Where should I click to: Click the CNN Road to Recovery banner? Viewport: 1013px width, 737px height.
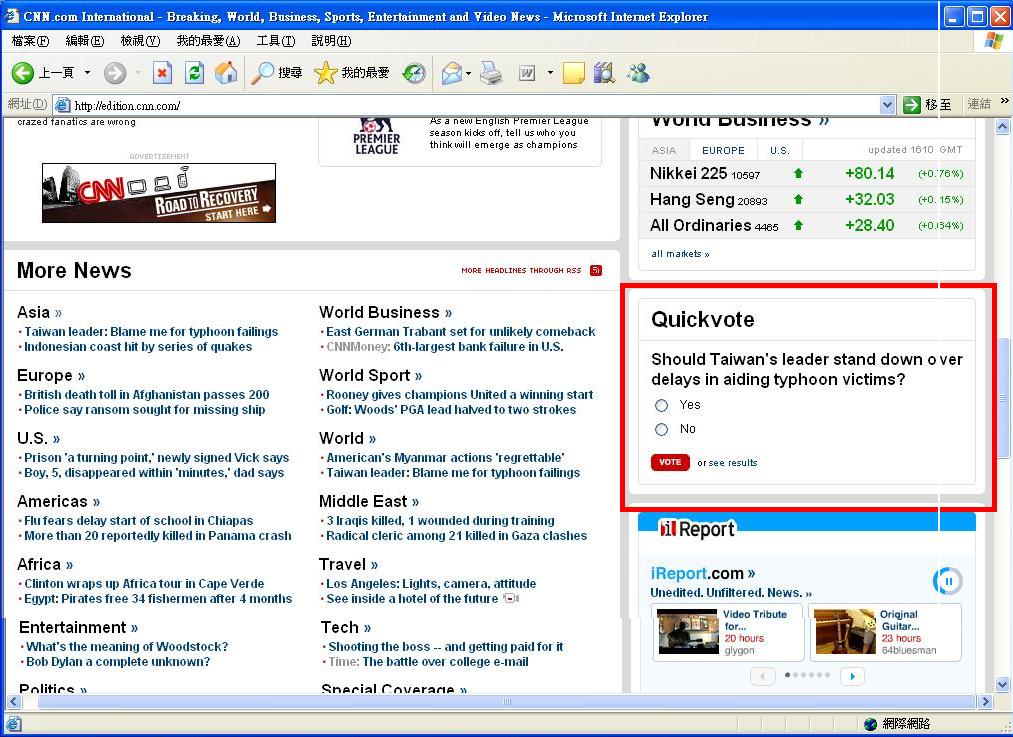(x=159, y=193)
